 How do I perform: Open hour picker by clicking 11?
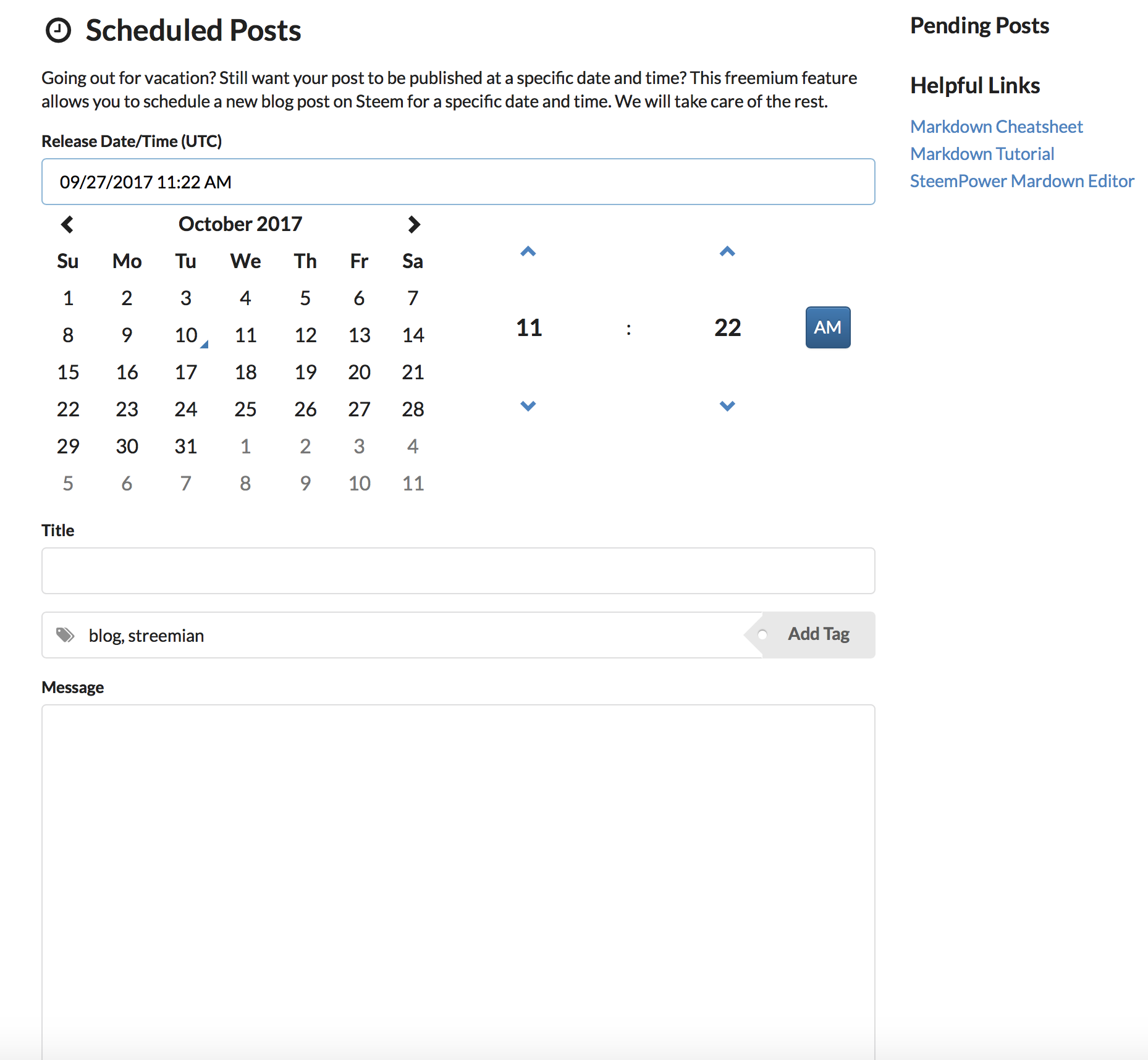(529, 327)
